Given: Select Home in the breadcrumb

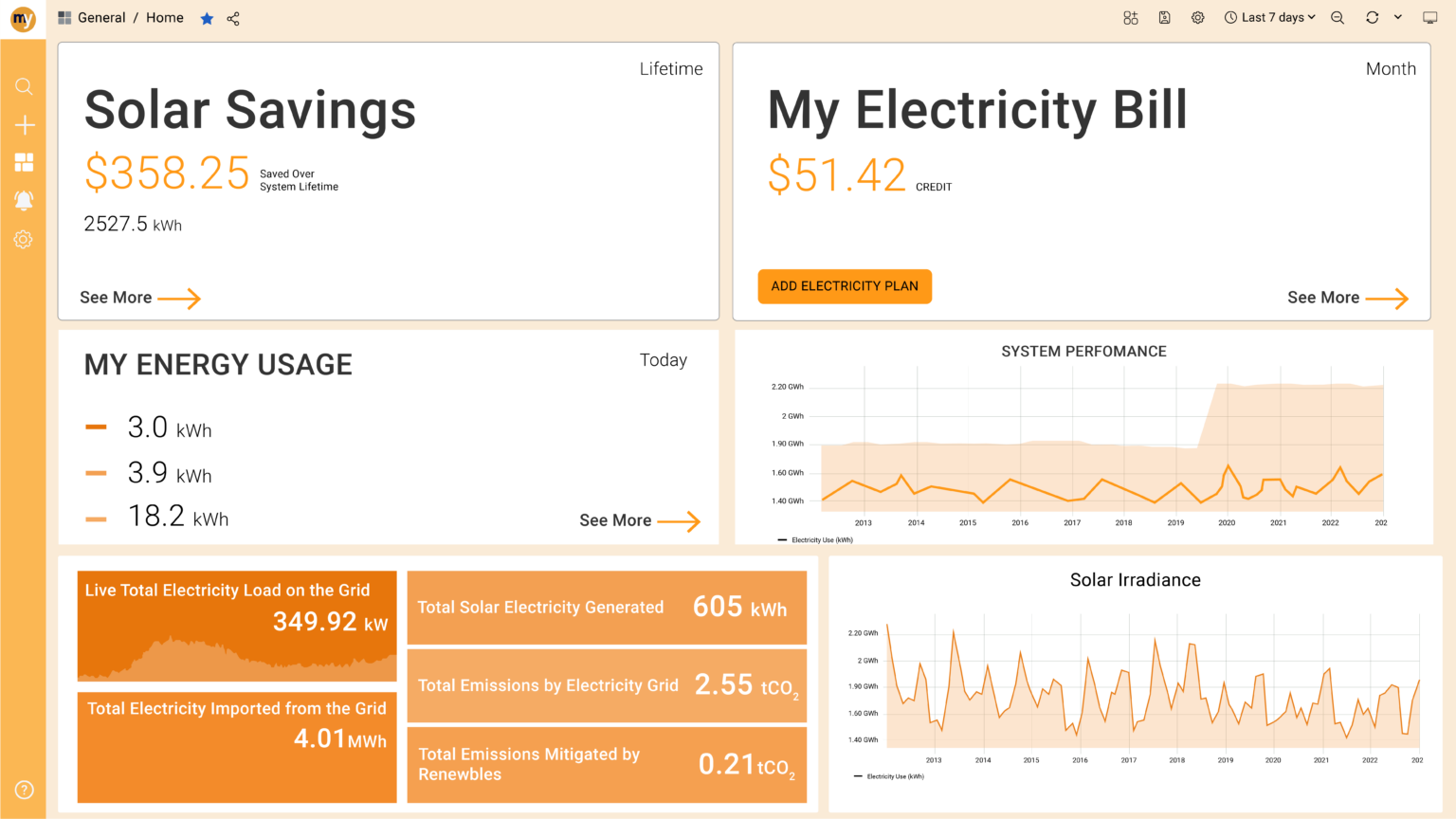Looking at the screenshot, I should click(x=164, y=17).
